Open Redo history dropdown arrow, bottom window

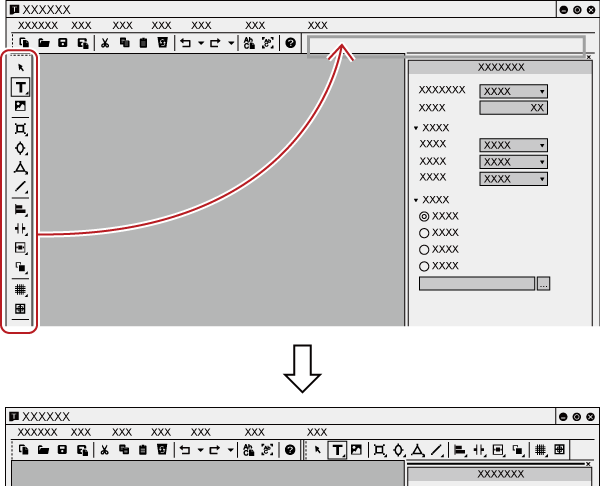pos(231,450)
